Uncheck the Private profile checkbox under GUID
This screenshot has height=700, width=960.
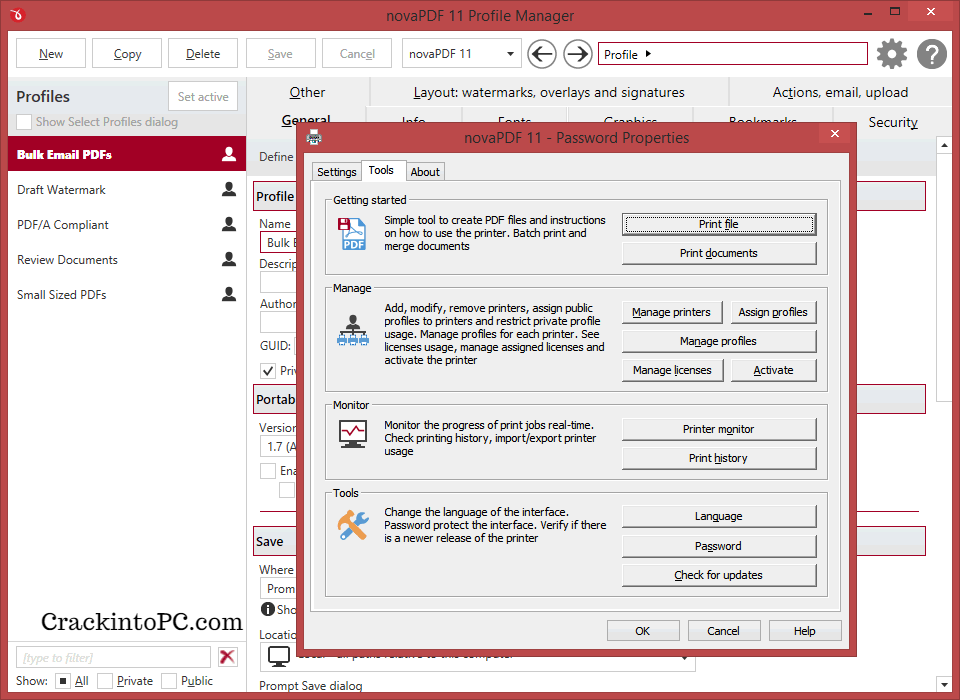pyautogui.click(x=268, y=371)
